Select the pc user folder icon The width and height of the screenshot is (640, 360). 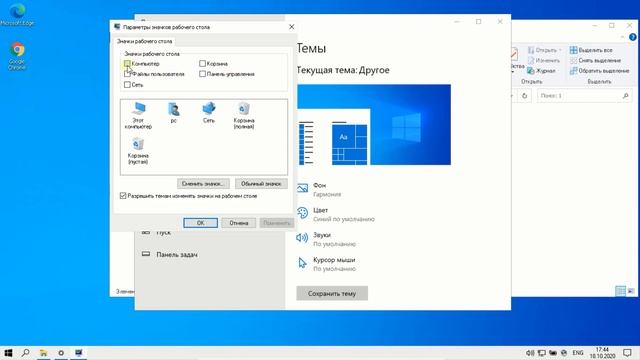click(174, 113)
